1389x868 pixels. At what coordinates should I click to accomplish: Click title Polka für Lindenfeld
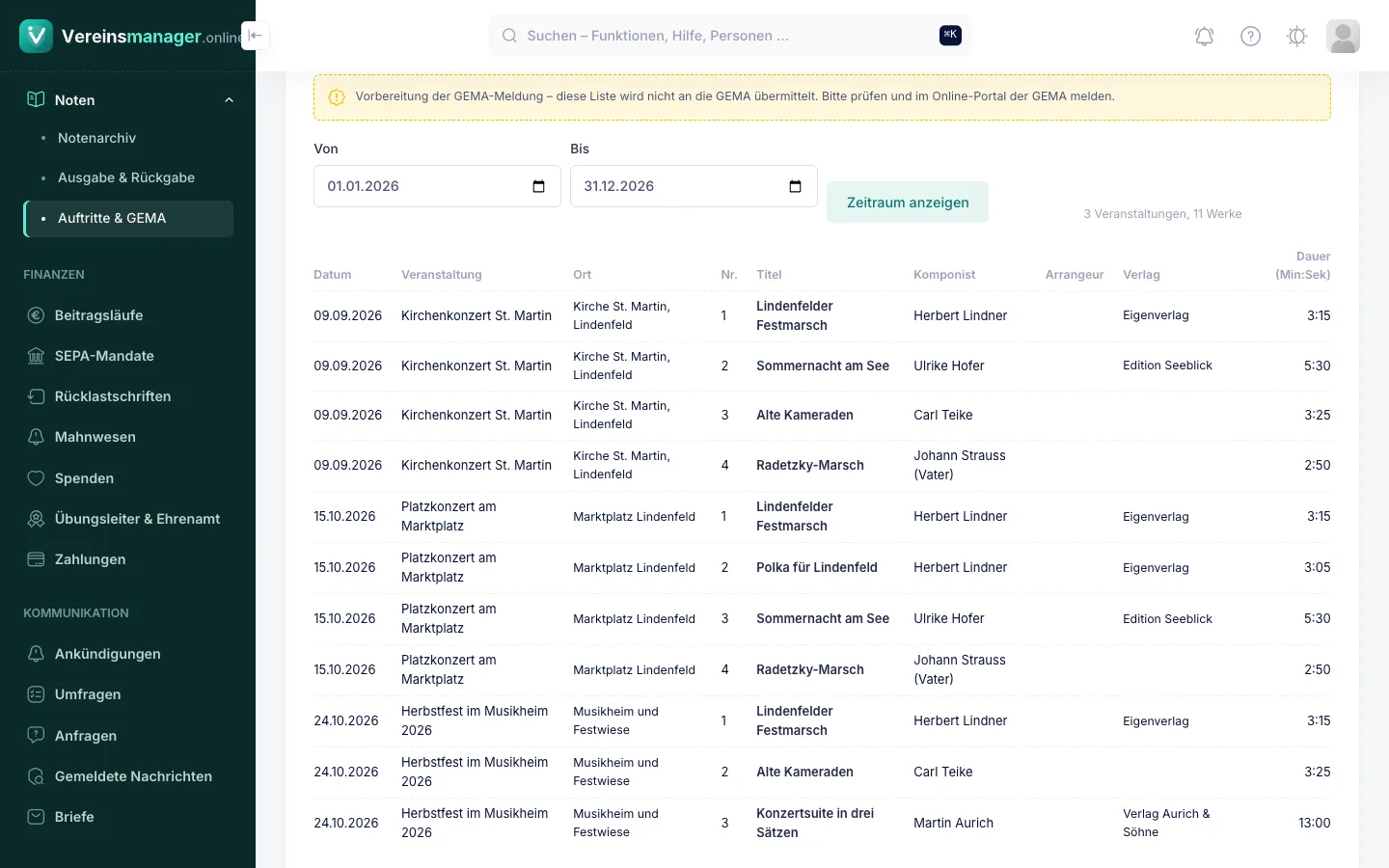[x=817, y=567]
